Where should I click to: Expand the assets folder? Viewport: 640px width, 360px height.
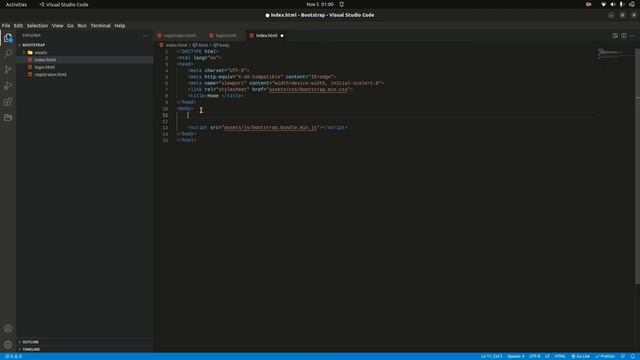coord(24,52)
